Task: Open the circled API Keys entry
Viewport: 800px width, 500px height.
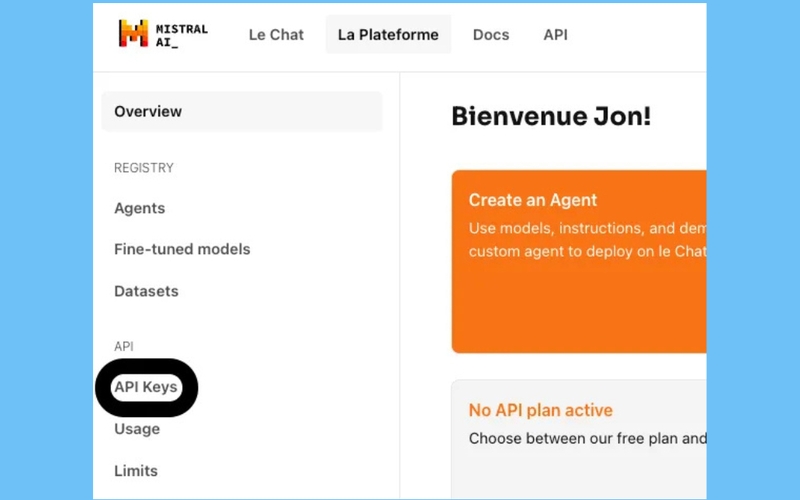Action: (146, 387)
